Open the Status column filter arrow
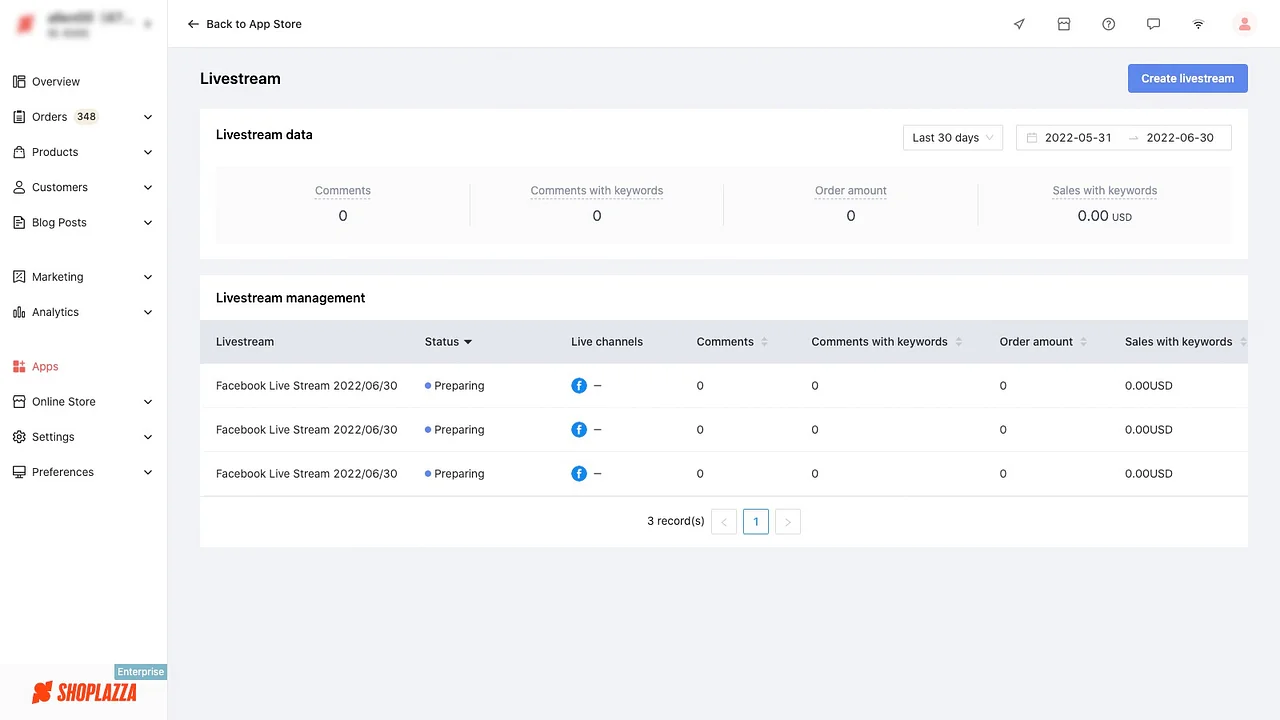The width and height of the screenshot is (1280, 720). coord(468,342)
